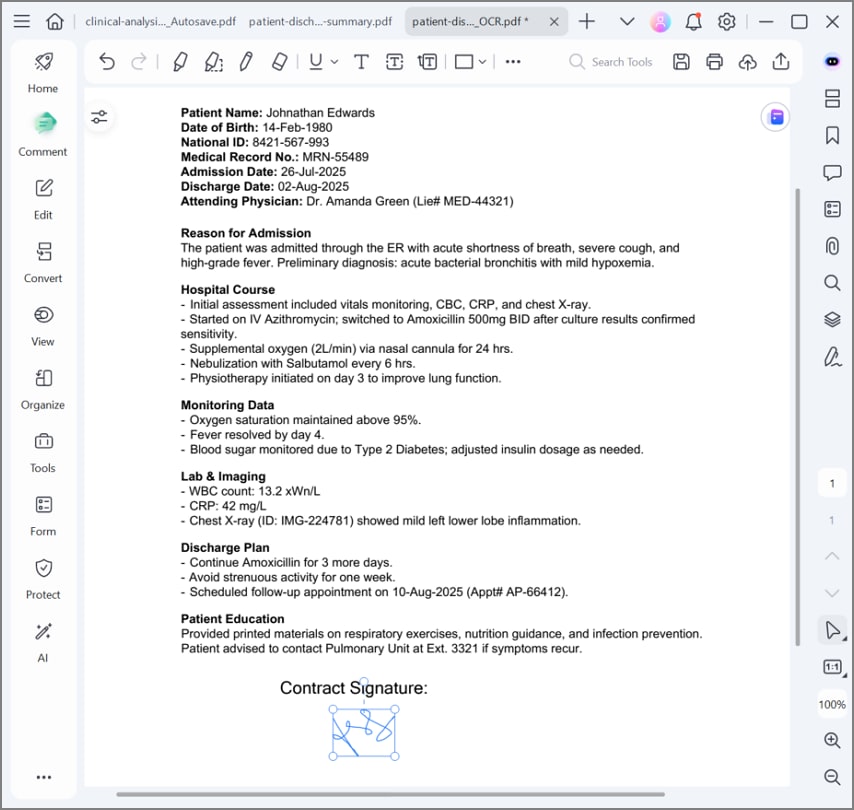
Task: Open the Comments panel on the right sidebar
Action: click(x=832, y=172)
